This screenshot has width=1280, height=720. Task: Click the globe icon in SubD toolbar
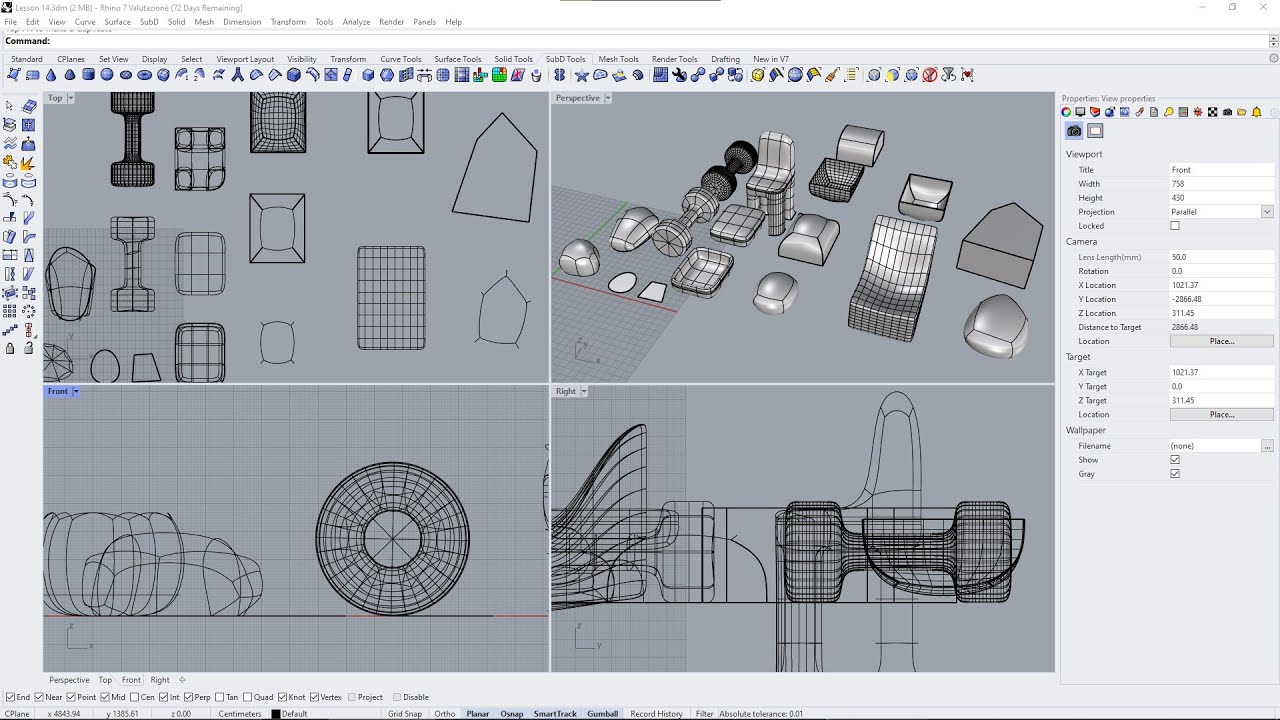pos(795,75)
